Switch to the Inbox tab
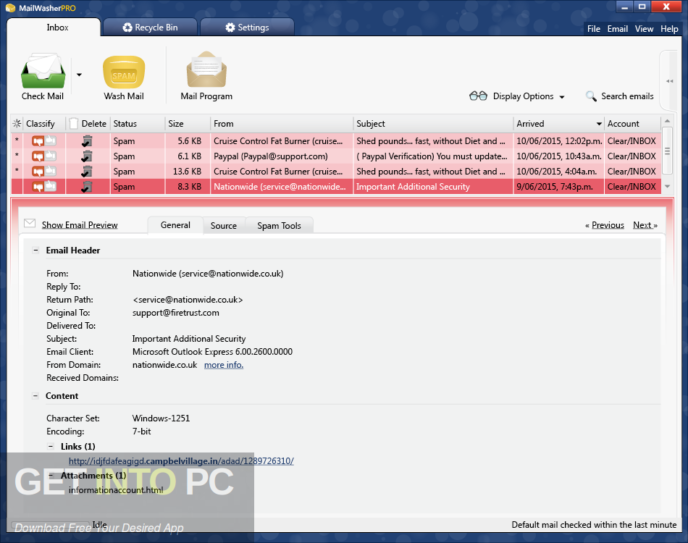Viewport: 688px width, 543px height. [54, 27]
